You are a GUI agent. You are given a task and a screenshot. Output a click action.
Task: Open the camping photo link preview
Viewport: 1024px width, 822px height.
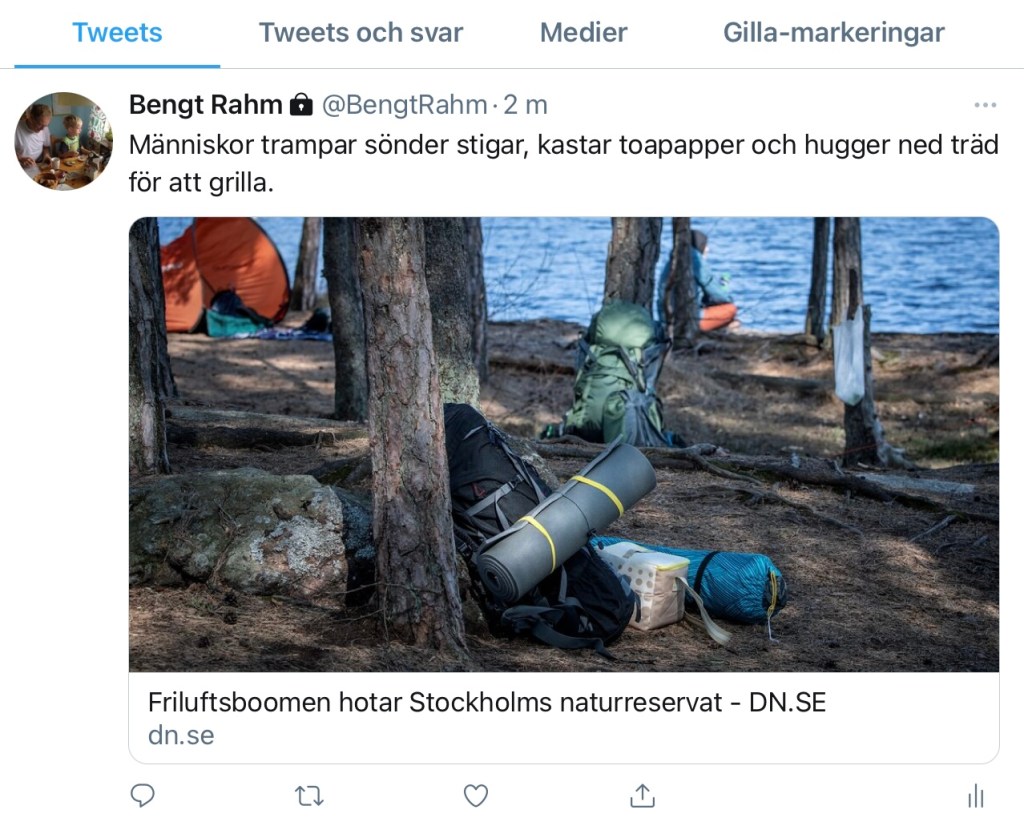click(564, 444)
